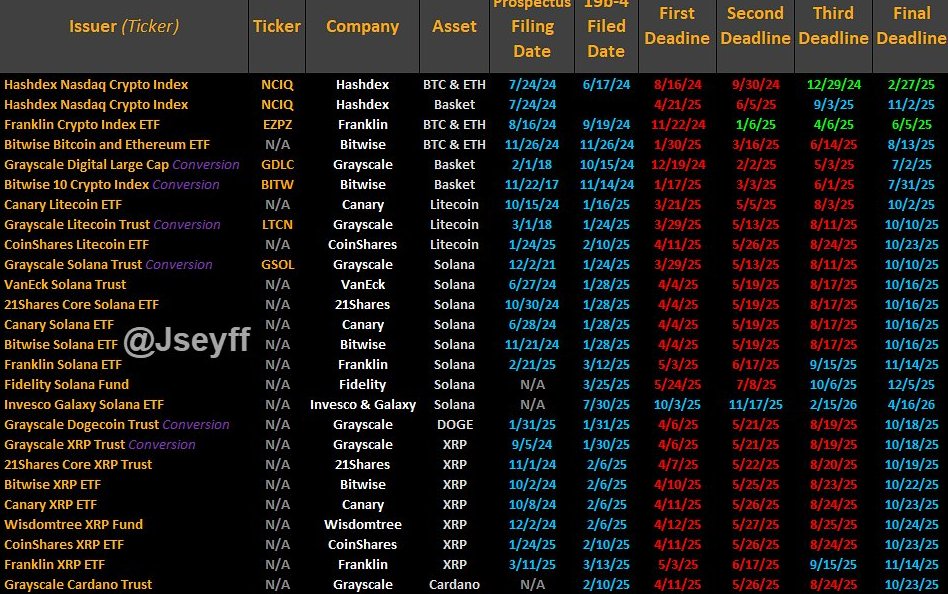Click the Company column header

tap(362, 27)
